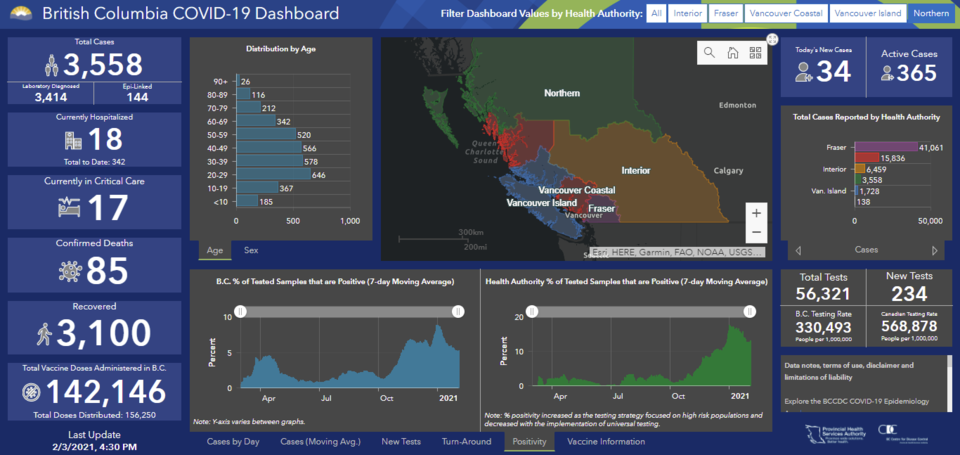Click the critical care bed icon
This screenshot has width=960, height=455.
click(x=69, y=208)
